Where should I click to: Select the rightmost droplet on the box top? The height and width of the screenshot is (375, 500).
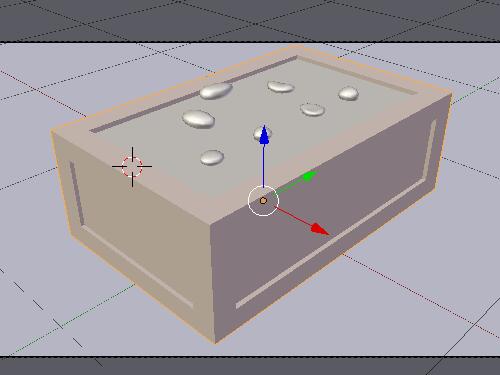pos(349,93)
